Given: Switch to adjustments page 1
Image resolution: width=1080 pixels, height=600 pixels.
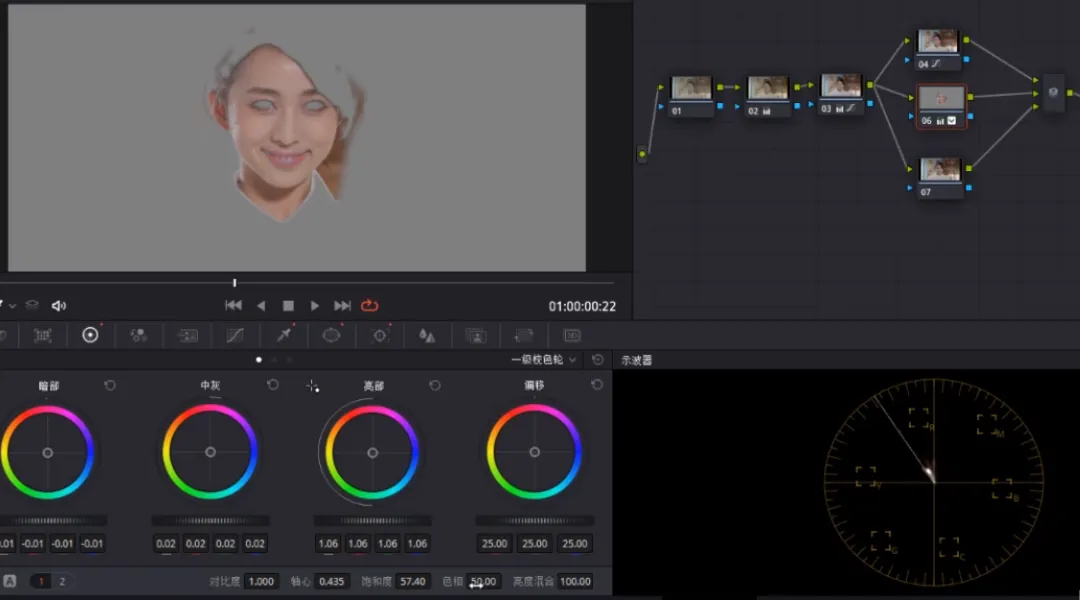Looking at the screenshot, I should 41,581.
